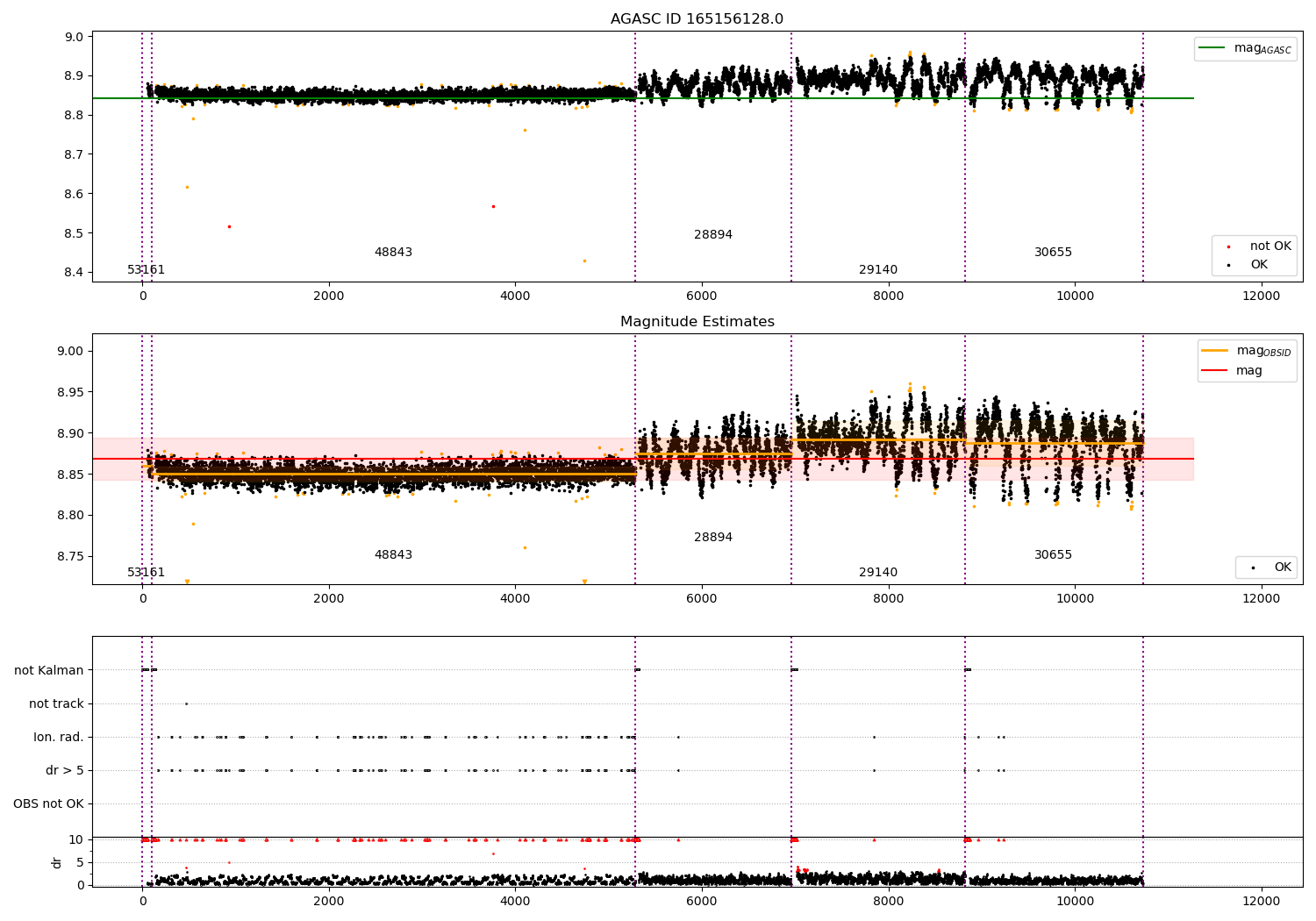Click the 9.0 y-tick on the top plot
This screenshot has width=1316, height=921.
(75, 37)
